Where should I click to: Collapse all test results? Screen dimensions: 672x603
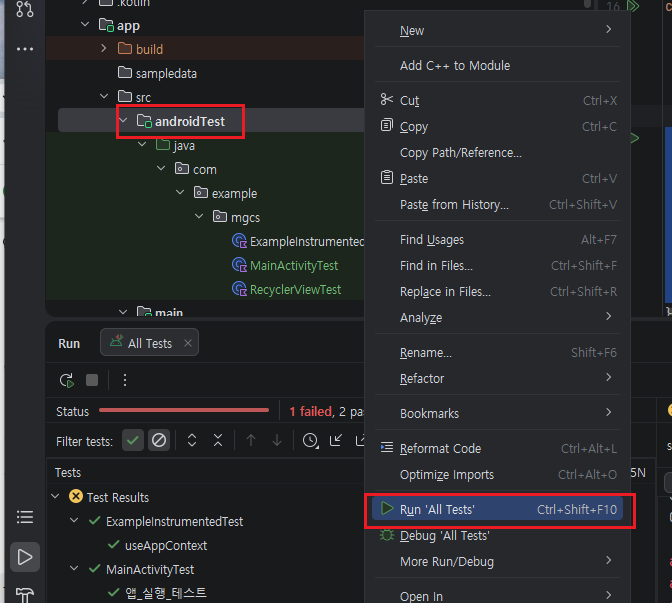(x=218, y=440)
